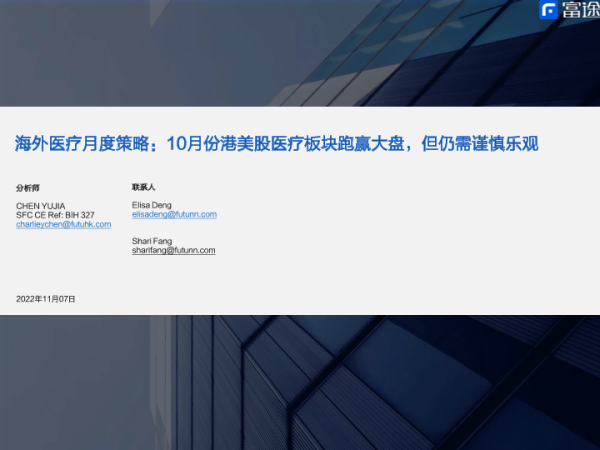Click the white panel area above the title

click(x=300, y=118)
